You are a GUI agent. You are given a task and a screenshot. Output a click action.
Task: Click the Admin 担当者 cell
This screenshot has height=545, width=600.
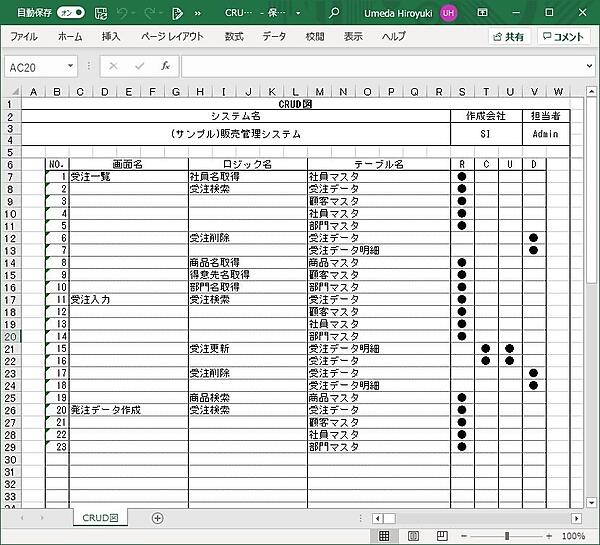coord(546,134)
